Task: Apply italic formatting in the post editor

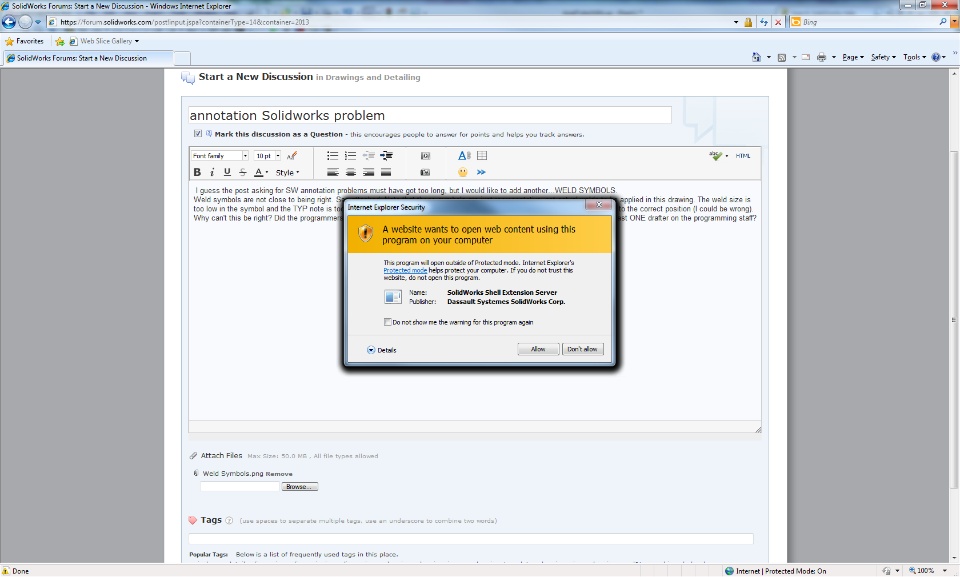Action: coord(212,173)
